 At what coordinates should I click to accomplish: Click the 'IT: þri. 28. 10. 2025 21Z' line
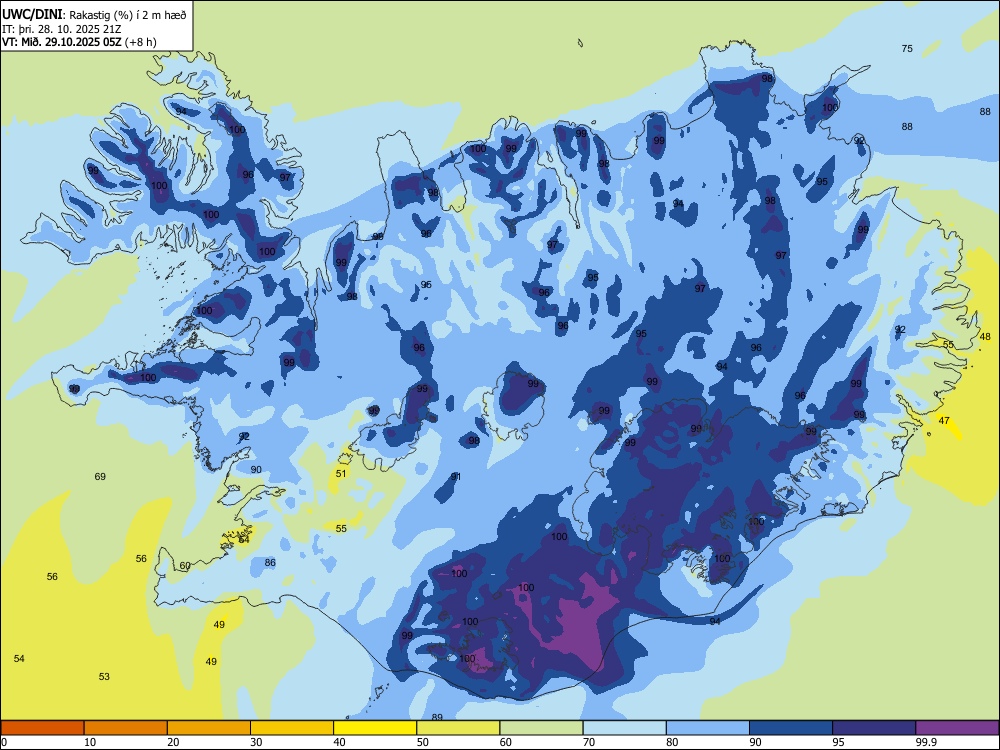[61, 29]
